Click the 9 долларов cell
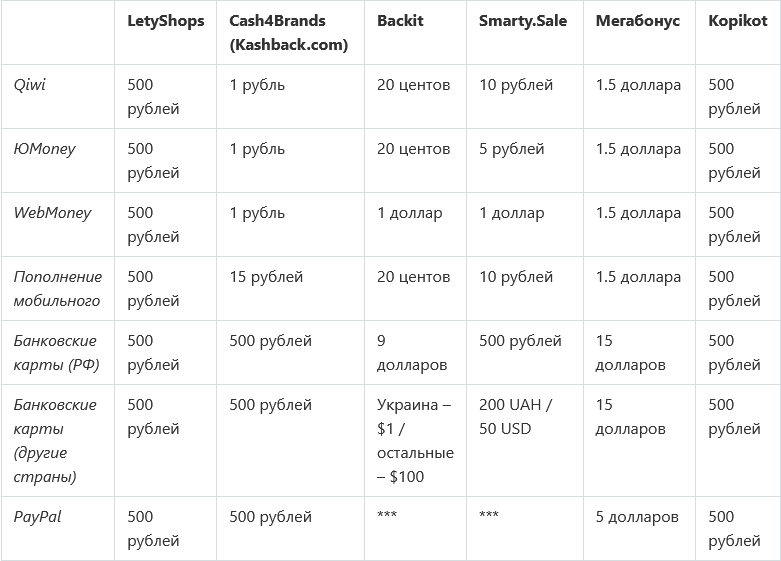The width and height of the screenshot is (781, 561). point(412,353)
